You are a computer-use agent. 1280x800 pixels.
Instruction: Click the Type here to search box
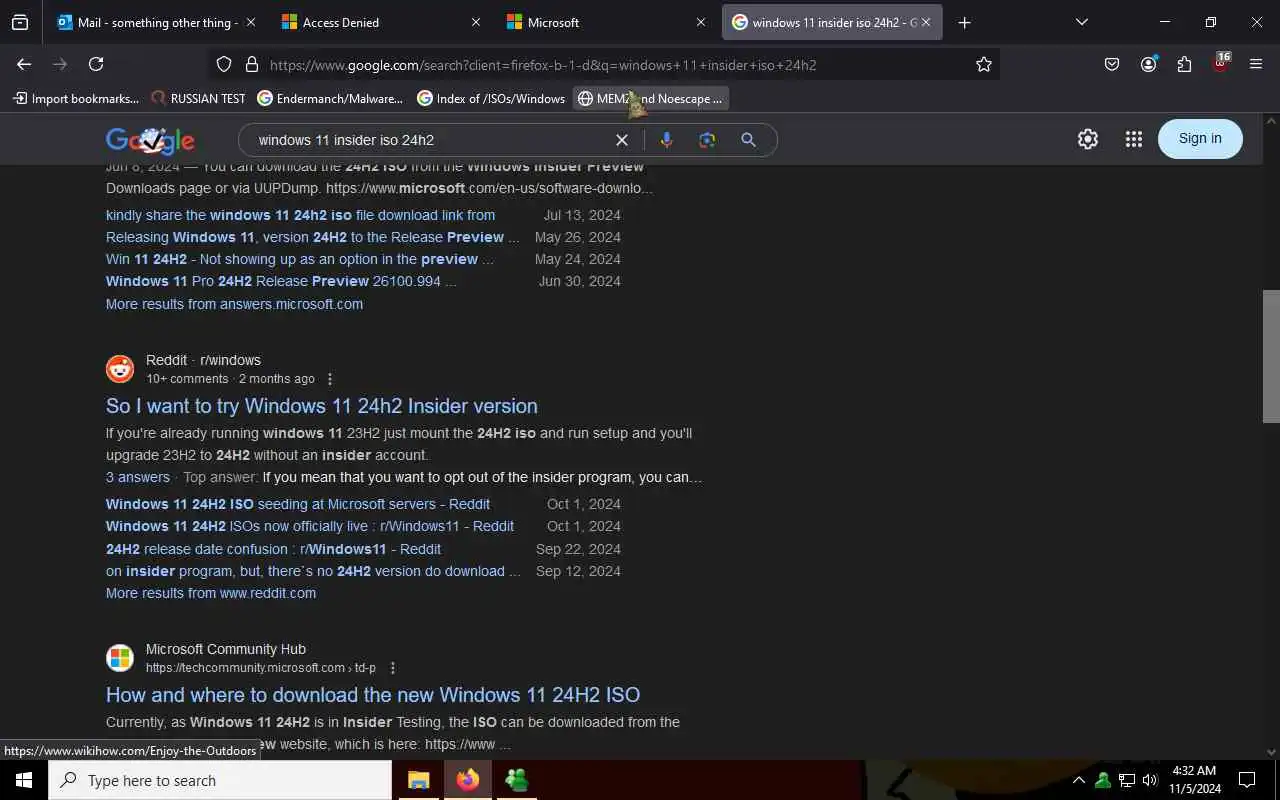(220, 780)
